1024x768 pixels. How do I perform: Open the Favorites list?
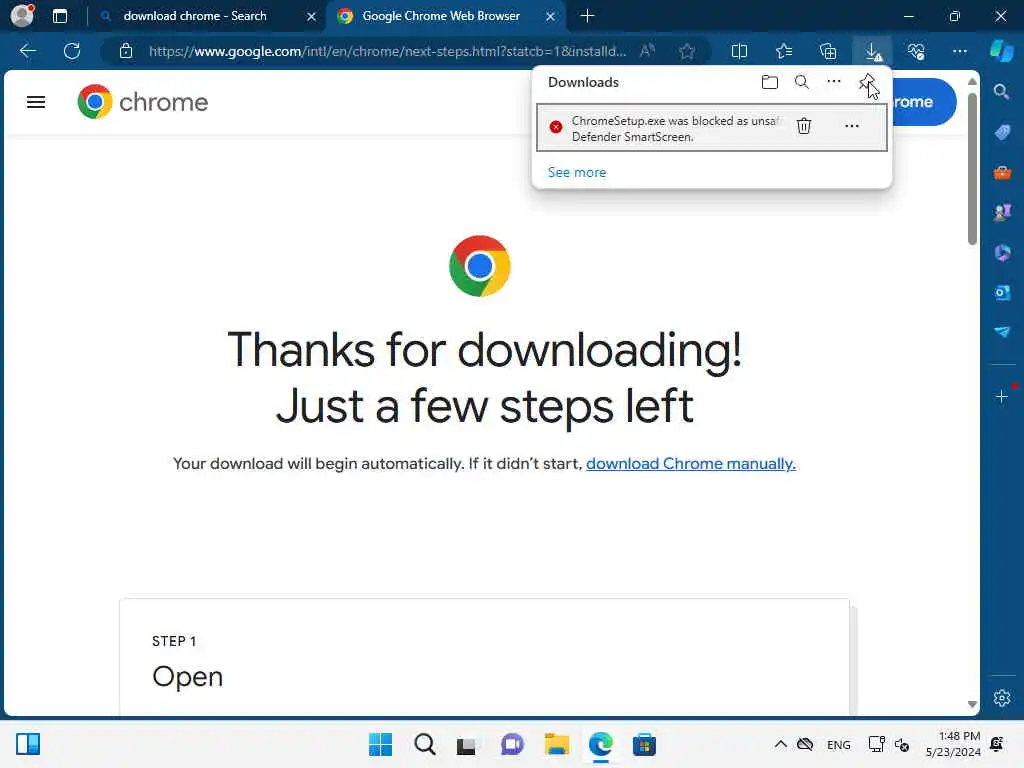[784, 51]
